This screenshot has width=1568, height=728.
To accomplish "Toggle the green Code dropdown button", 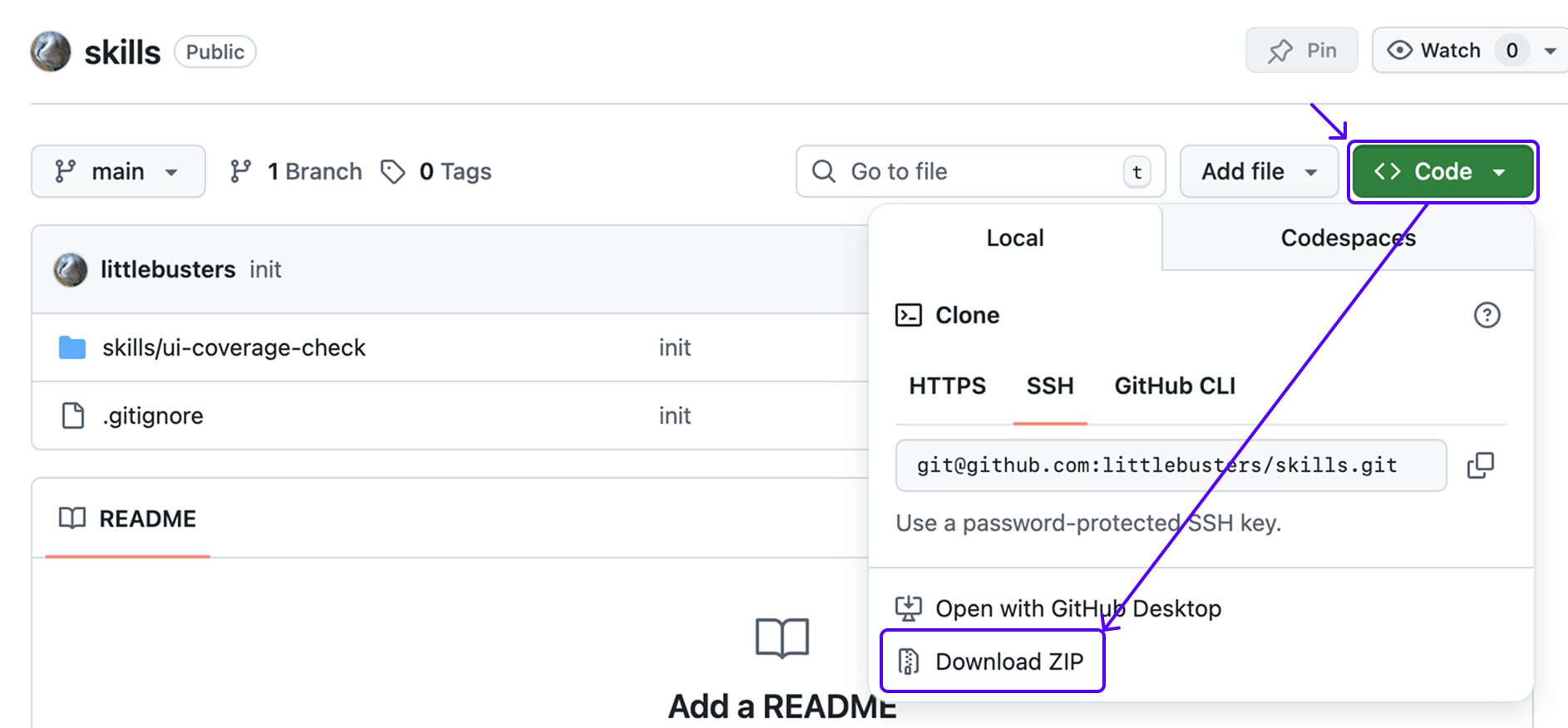I will click(x=1442, y=171).
